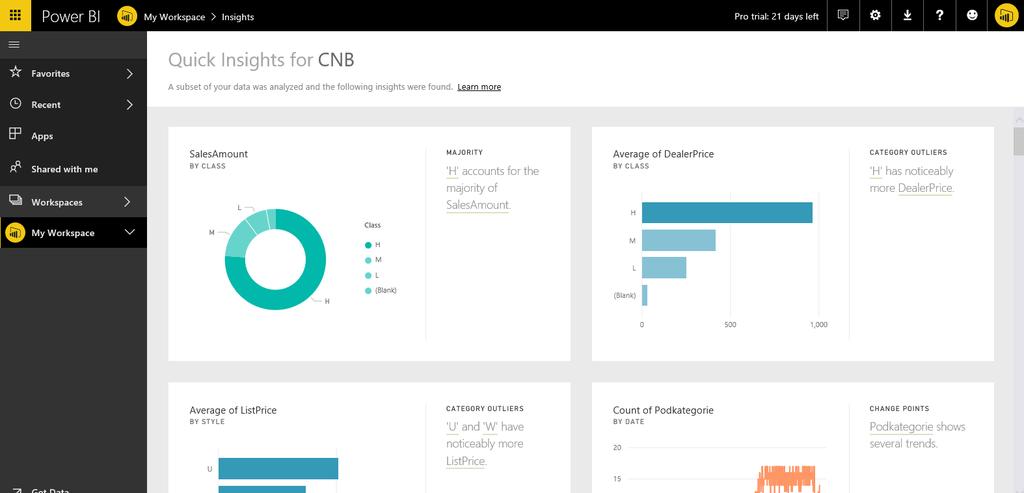
Task: Click the M bar in Average of DealerPrice
Action: (679, 240)
